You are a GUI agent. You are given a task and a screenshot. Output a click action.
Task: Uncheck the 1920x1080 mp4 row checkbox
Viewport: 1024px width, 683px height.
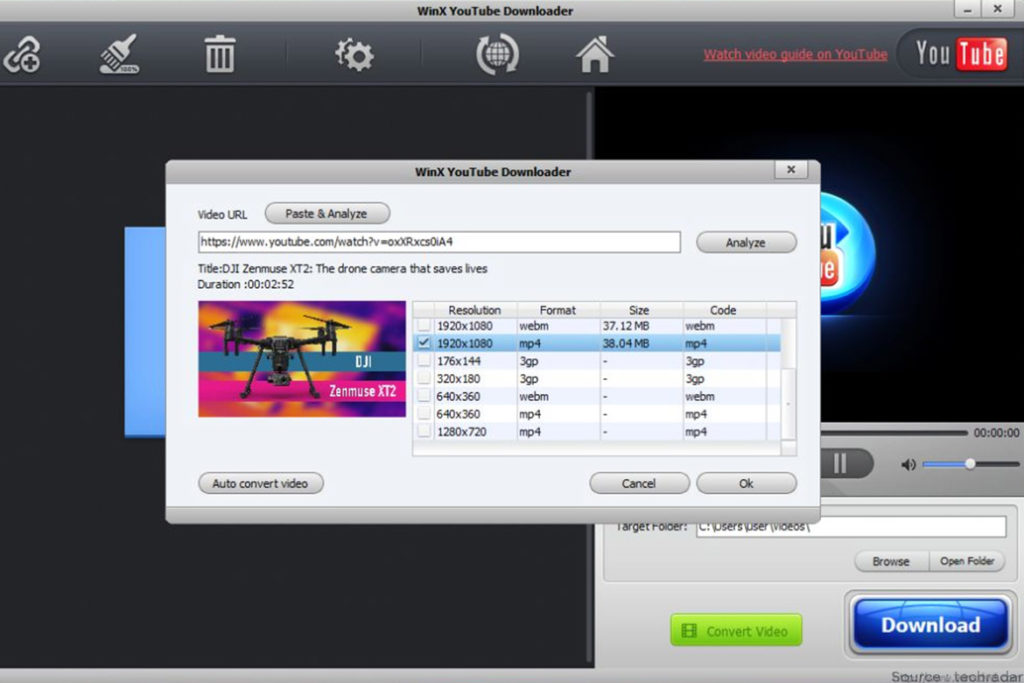[x=424, y=343]
